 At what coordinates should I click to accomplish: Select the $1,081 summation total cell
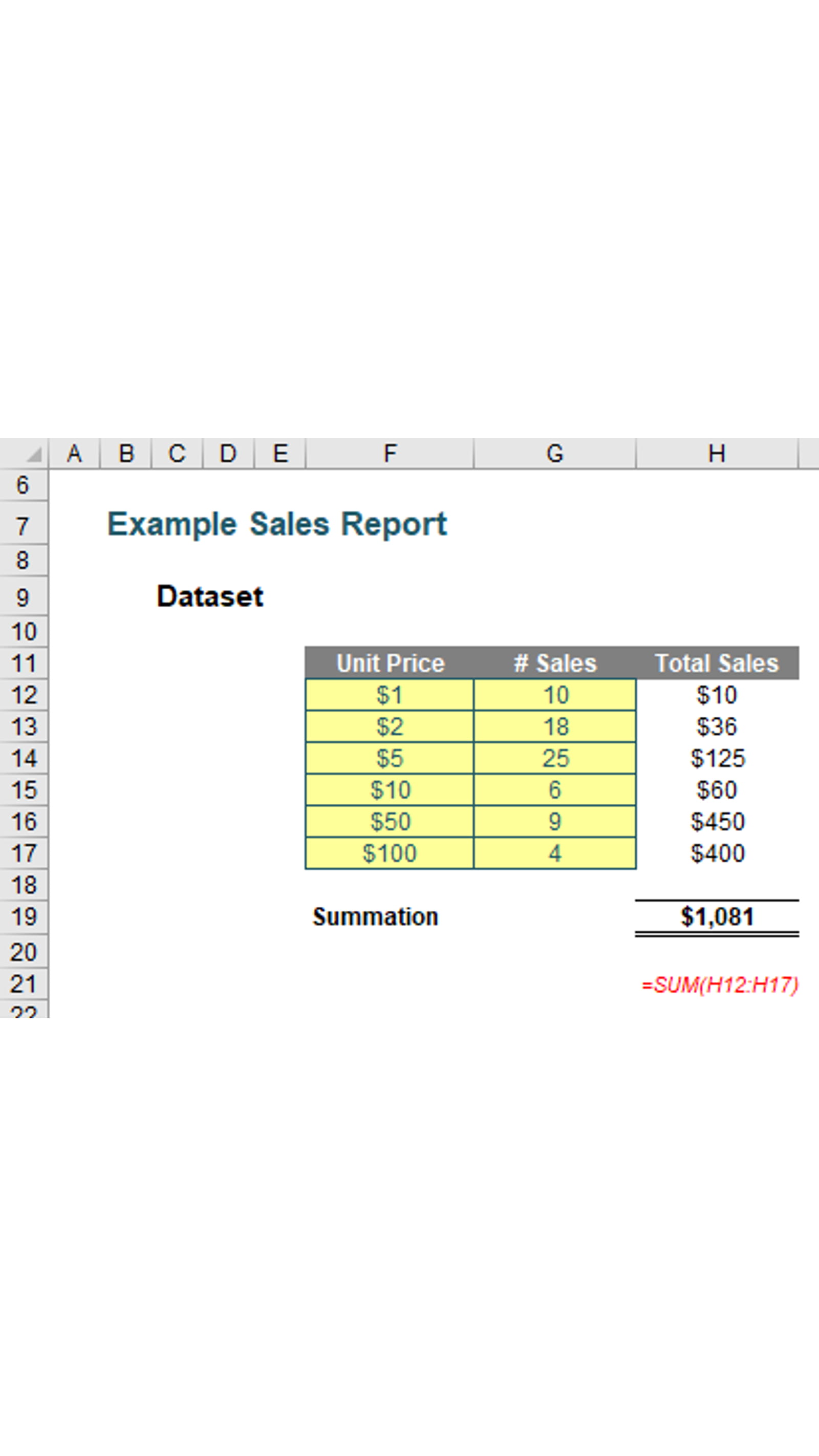(717, 917)
